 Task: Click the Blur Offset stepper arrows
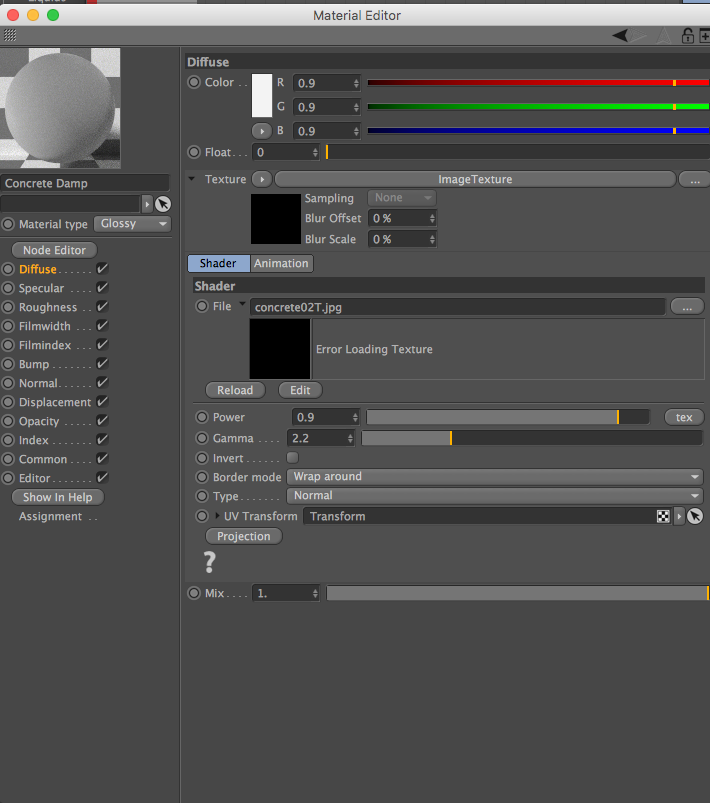tap(432, 219)
